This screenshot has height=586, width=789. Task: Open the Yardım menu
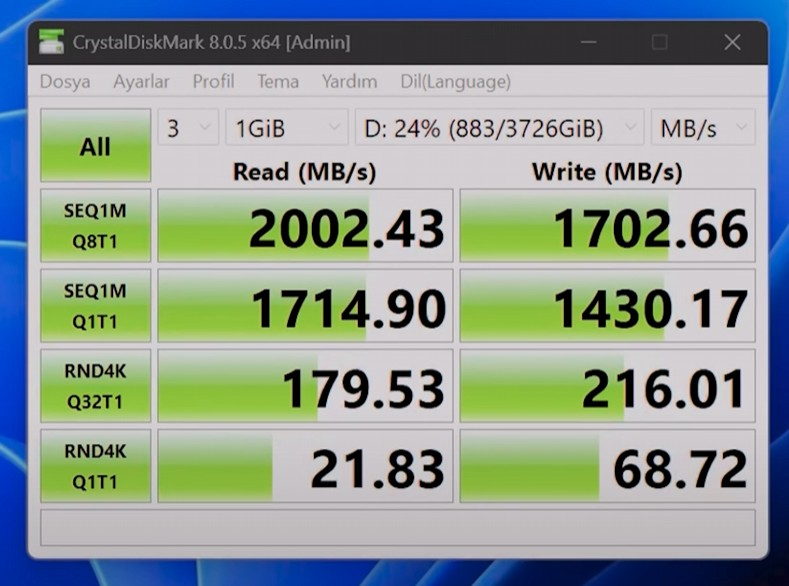349,81
